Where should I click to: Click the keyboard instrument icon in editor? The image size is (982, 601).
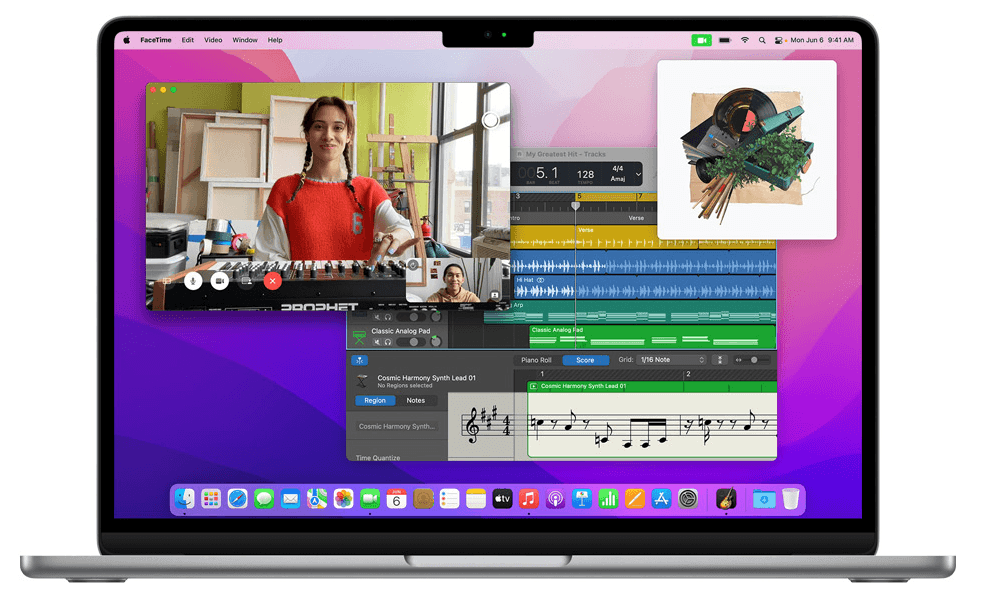coord(362,381)
